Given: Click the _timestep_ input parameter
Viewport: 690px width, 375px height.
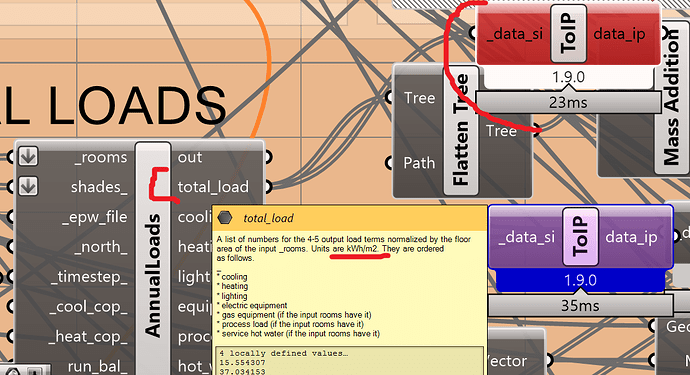Looking at the screenshot, I should 89,277.
